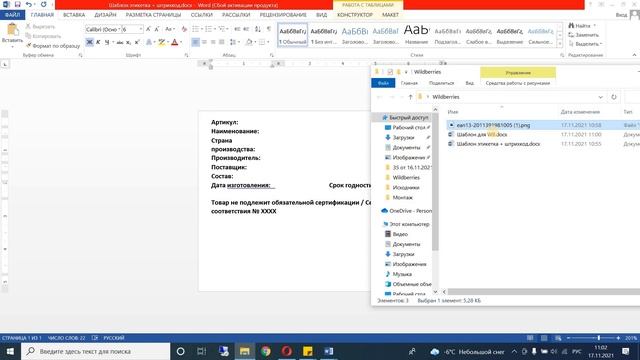Toggle Strikethrough formatting (abc)

coord(120,42)
